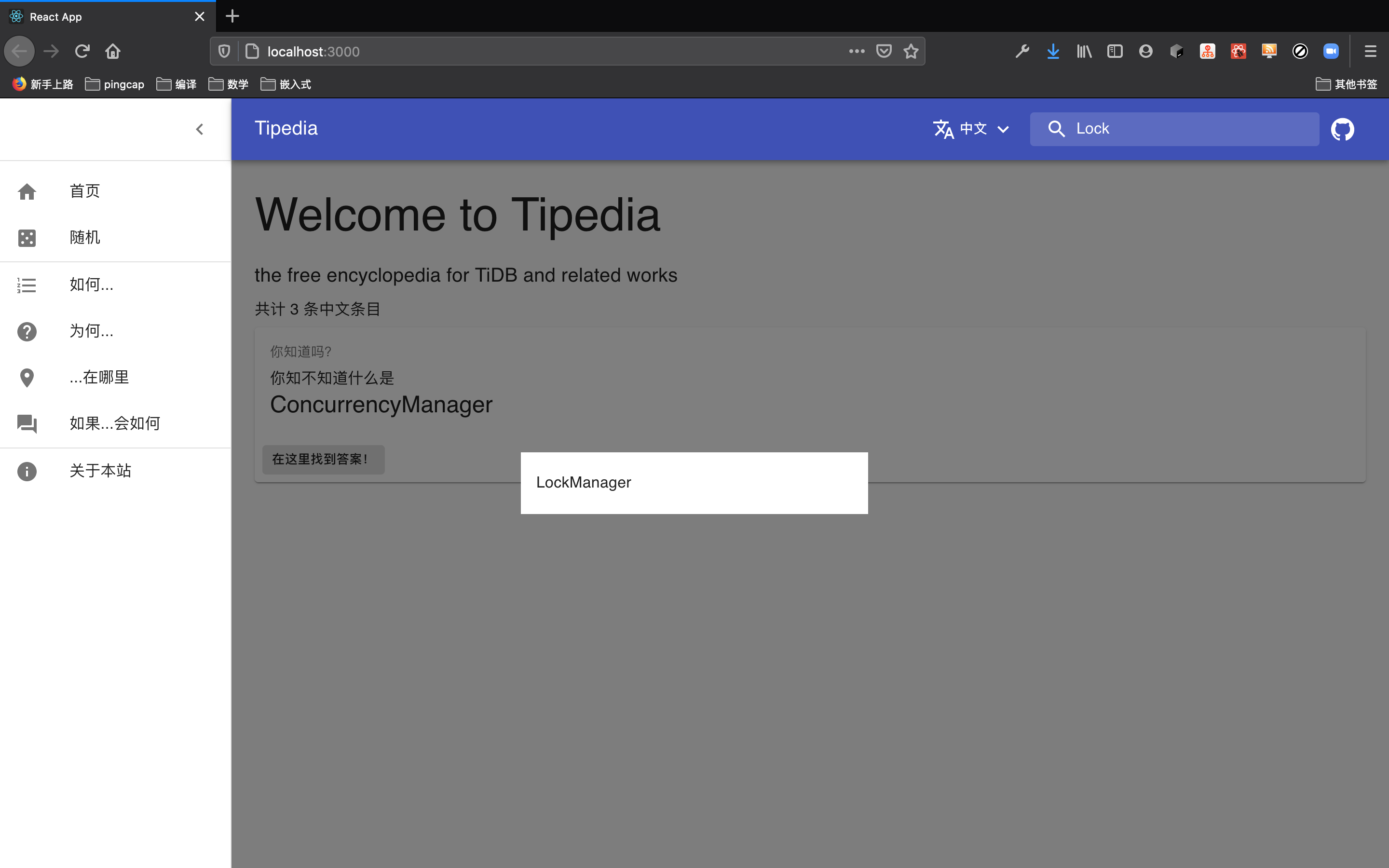Image resolution: width=1389 pixels, height=868 pixels.
Task: Reload the current page
Action: coord(82,52)
